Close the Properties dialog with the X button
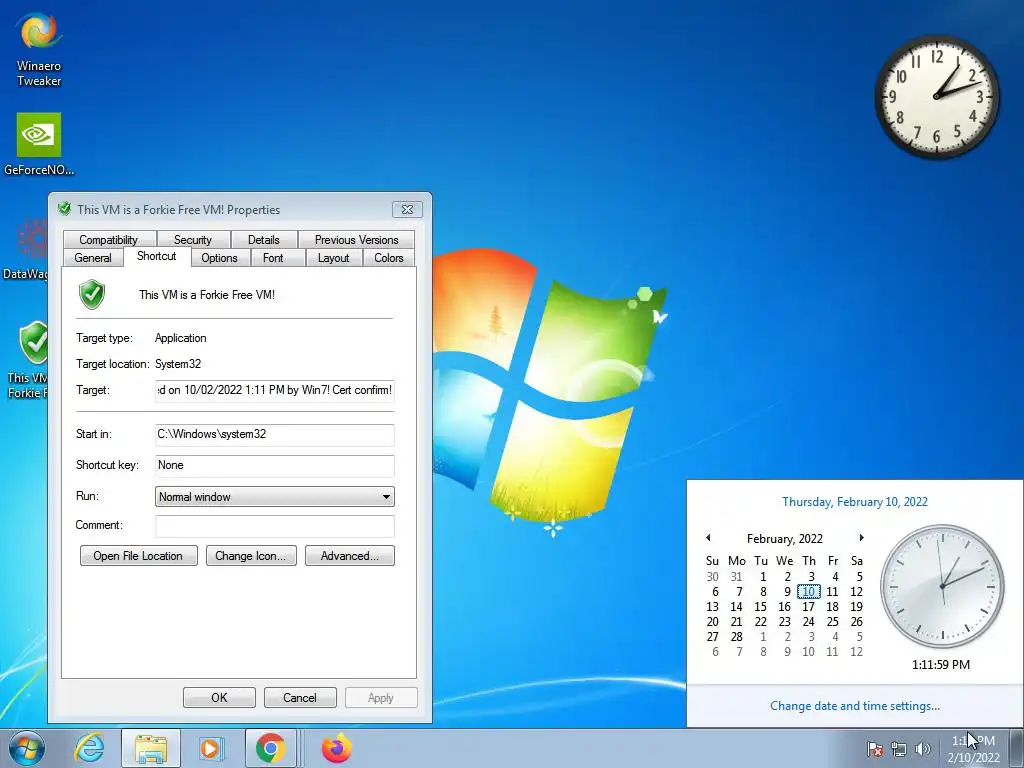Screen dimensions: 1024x768 [x=408, y=210]
